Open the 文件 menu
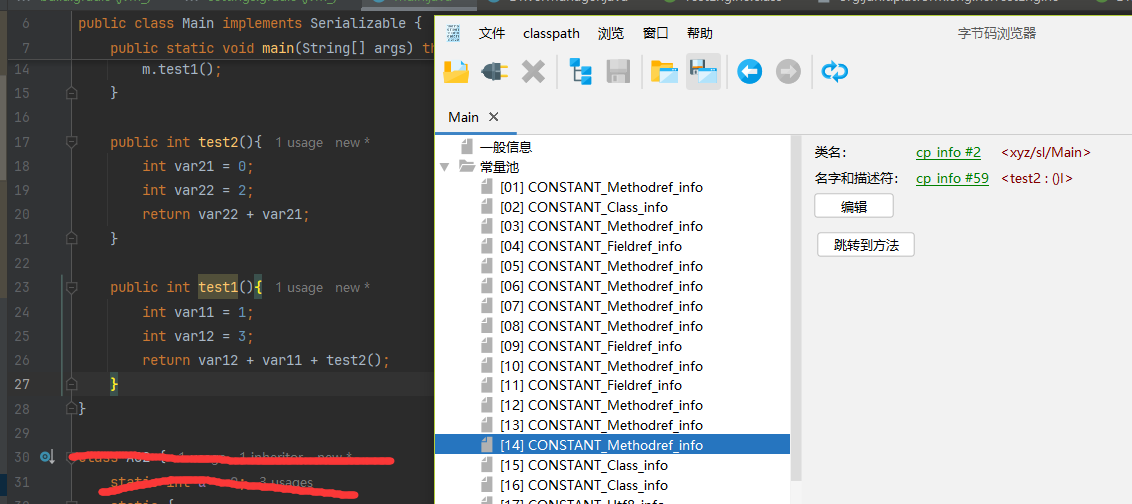1132x504 pixels. click(492, 33)
